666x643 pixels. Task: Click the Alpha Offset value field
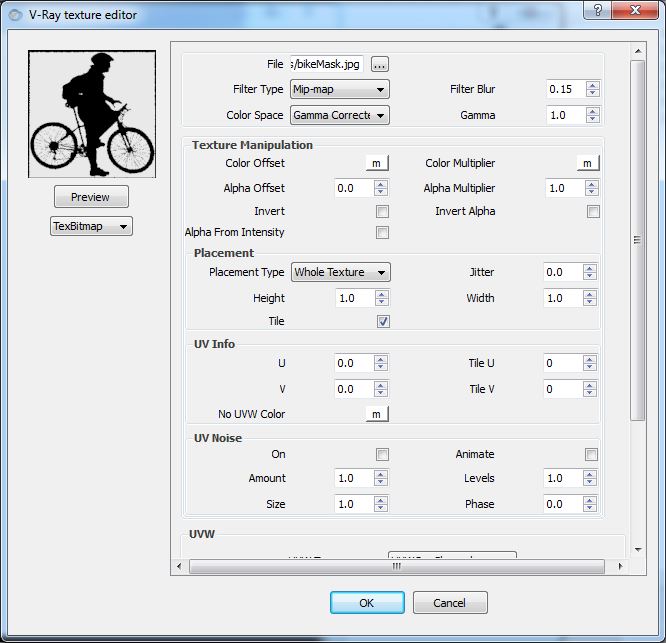tap(355, 188)
